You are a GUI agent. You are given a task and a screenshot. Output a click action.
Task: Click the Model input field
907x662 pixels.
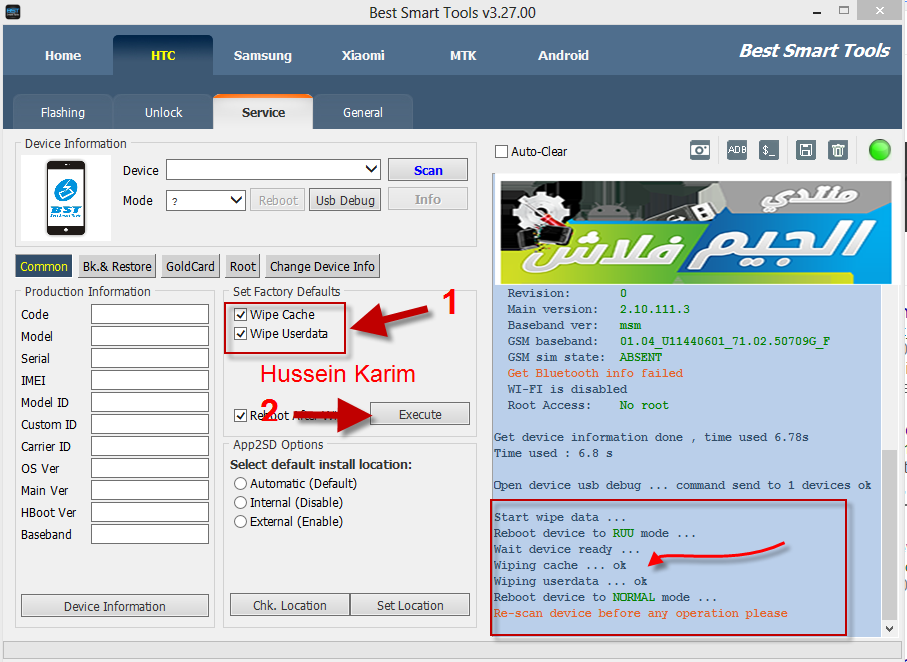(150, 336)
